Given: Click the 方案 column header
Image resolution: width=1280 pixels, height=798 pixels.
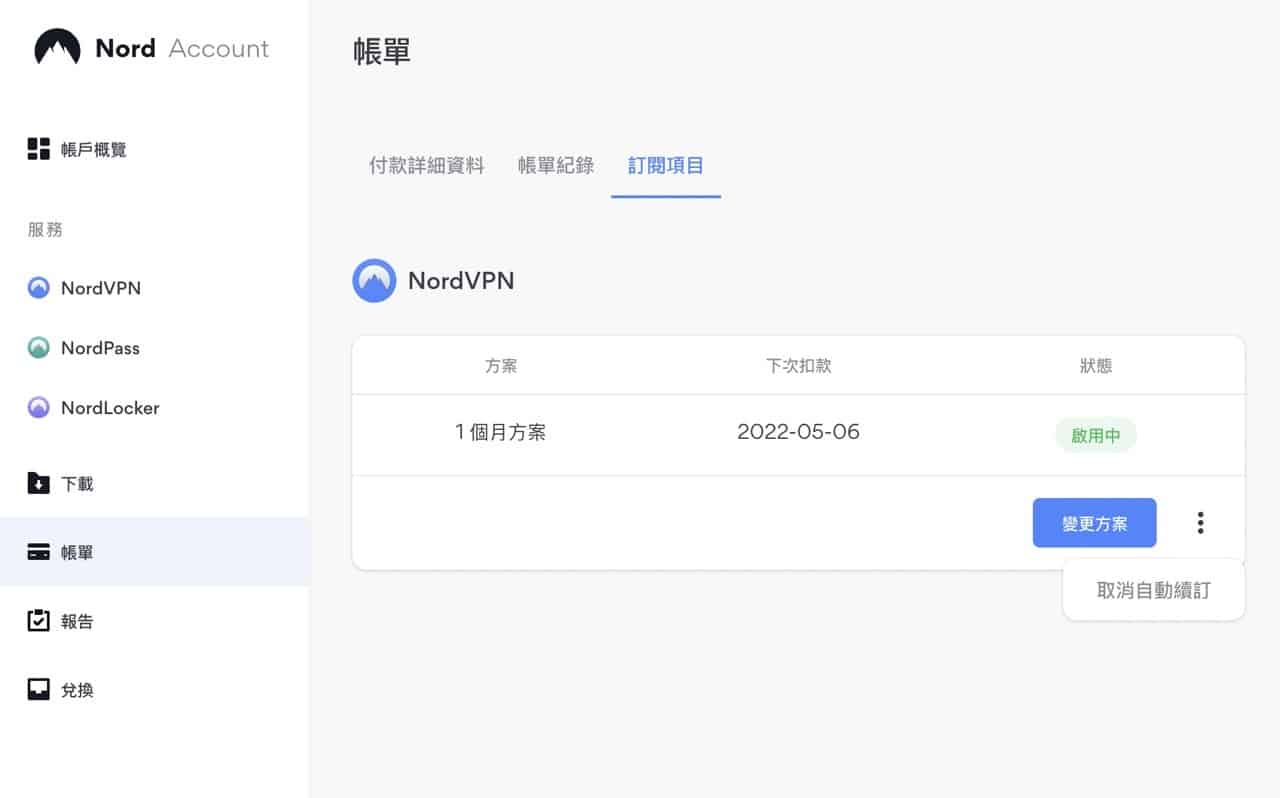Looking at the screenshot, I should [500, 366].
